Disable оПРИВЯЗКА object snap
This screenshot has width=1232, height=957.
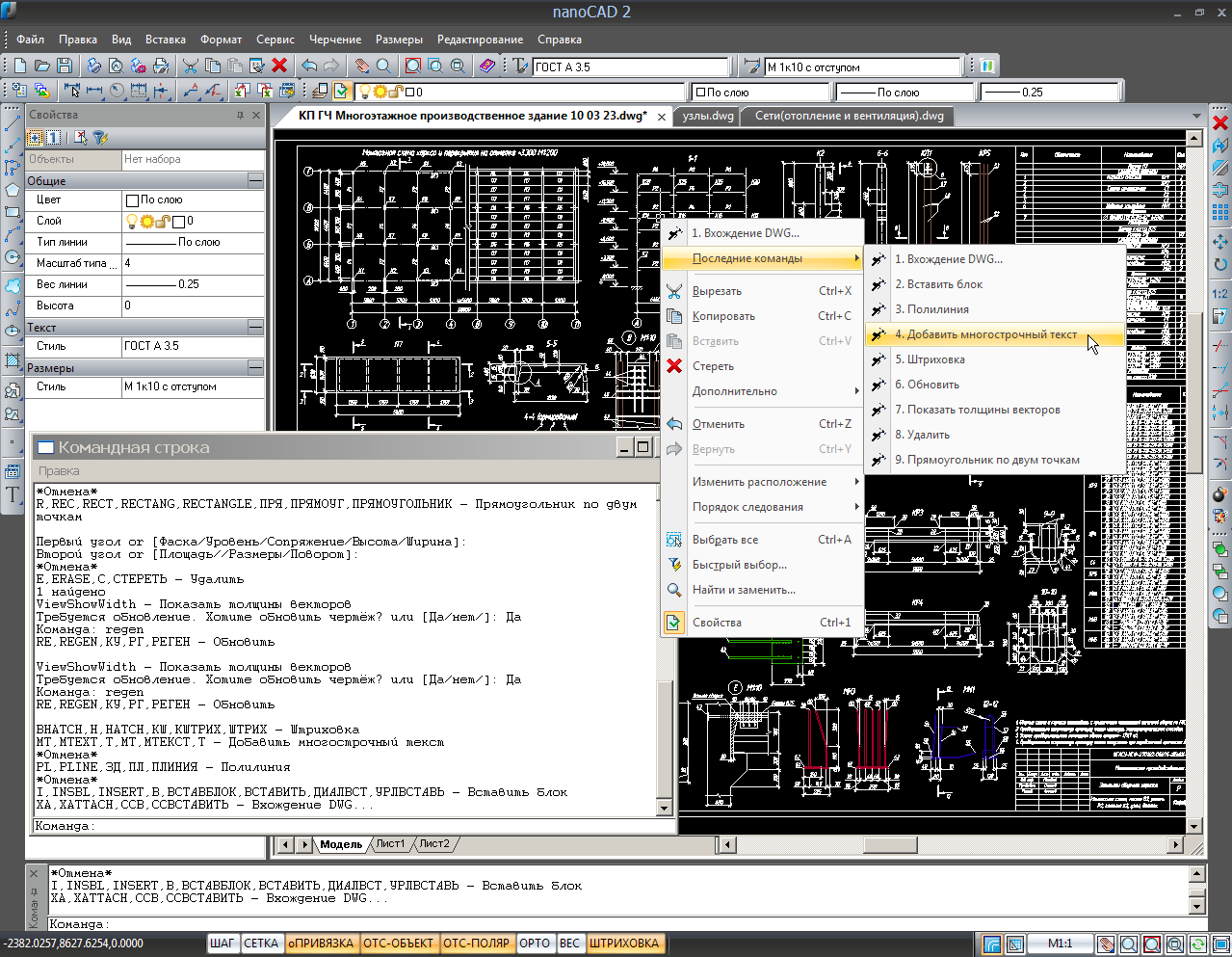321,944
